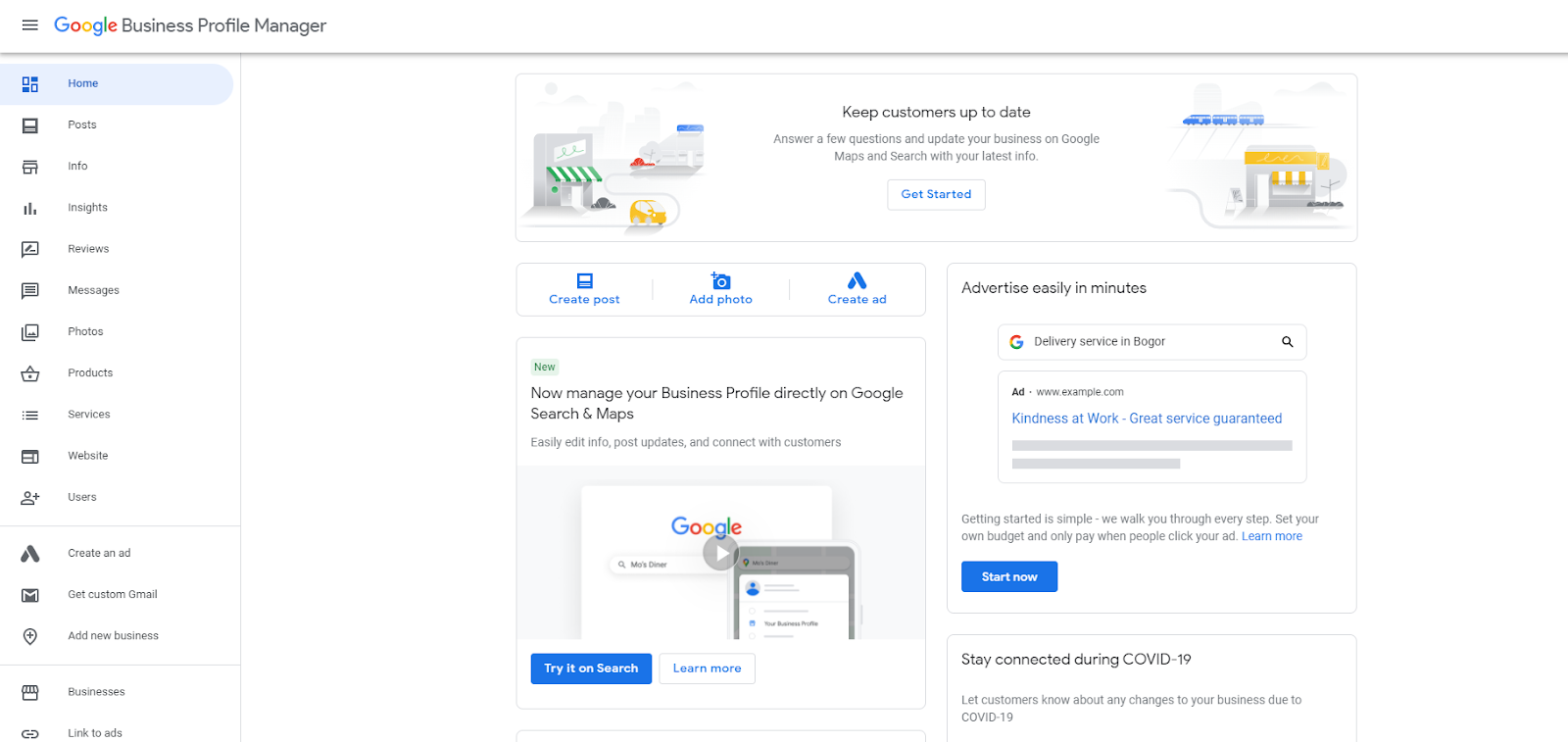Click the Messages chat icon

(30, 291)
